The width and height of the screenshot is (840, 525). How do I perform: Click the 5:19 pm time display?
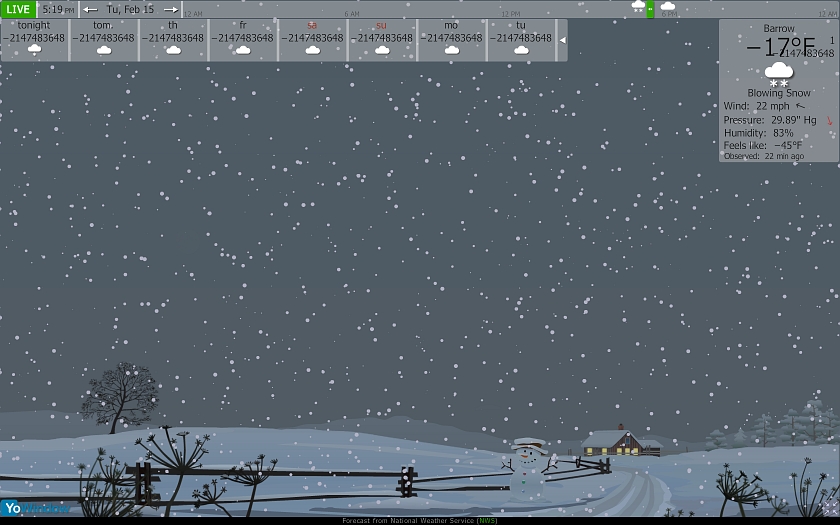pos(58,9)
